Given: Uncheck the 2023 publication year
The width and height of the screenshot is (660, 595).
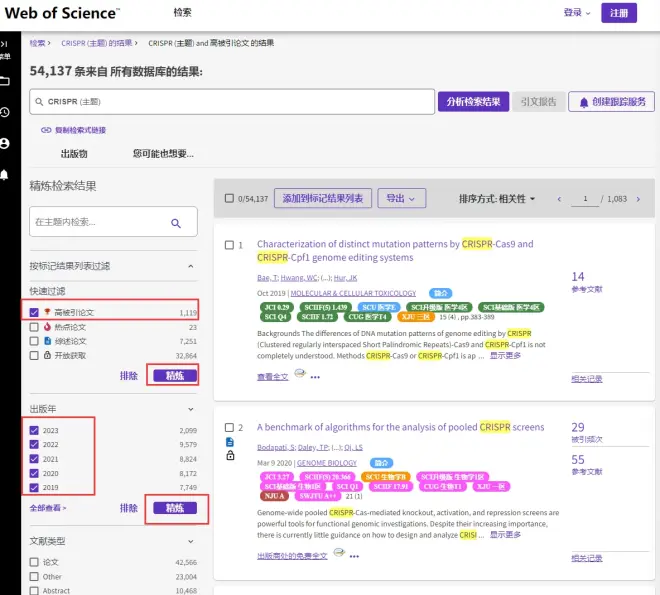Looking at the screenshot, I should coord(34,430).
